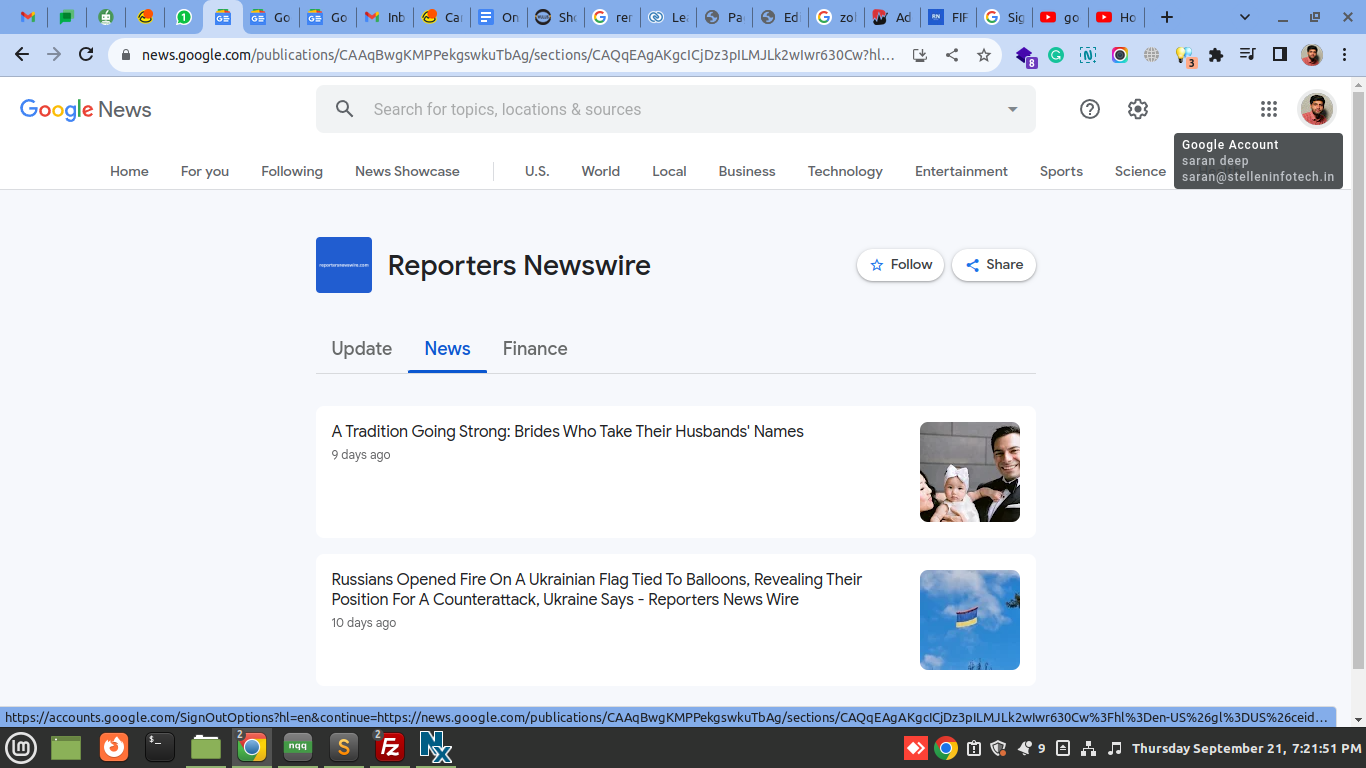Bookmark this page with the star icon
Screen dimensions: 1366x768
(984, 55)
